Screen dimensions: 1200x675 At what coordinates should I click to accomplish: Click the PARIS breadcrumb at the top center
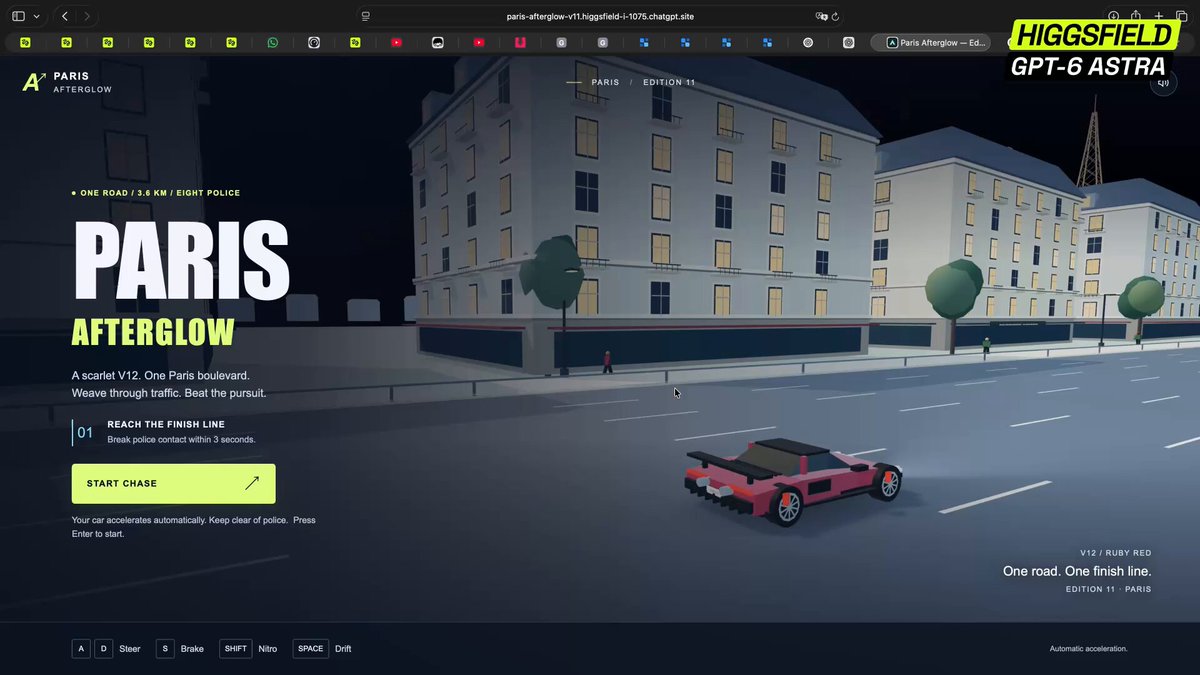coord(605,83)
